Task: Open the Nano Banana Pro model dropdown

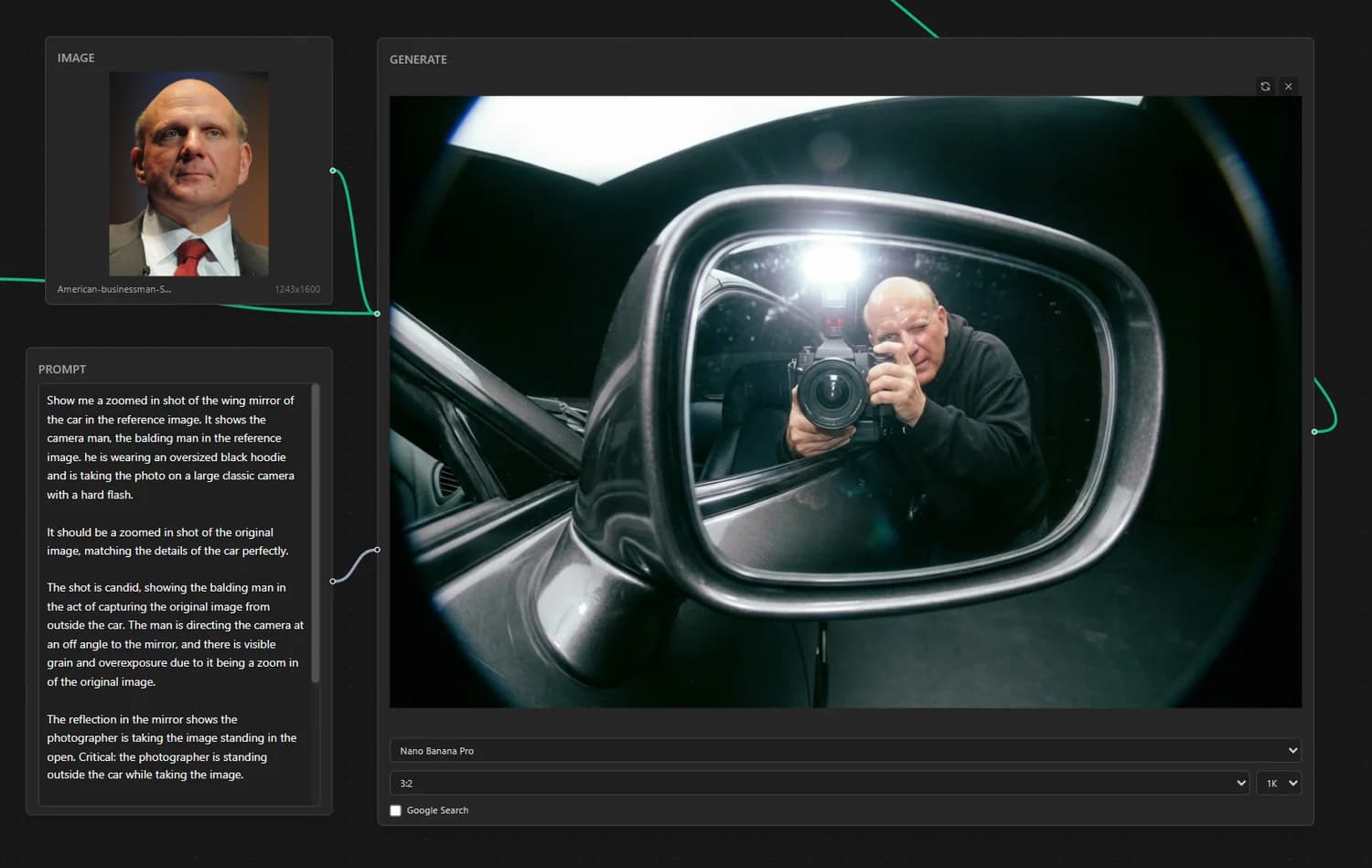Action: [845, 751]
